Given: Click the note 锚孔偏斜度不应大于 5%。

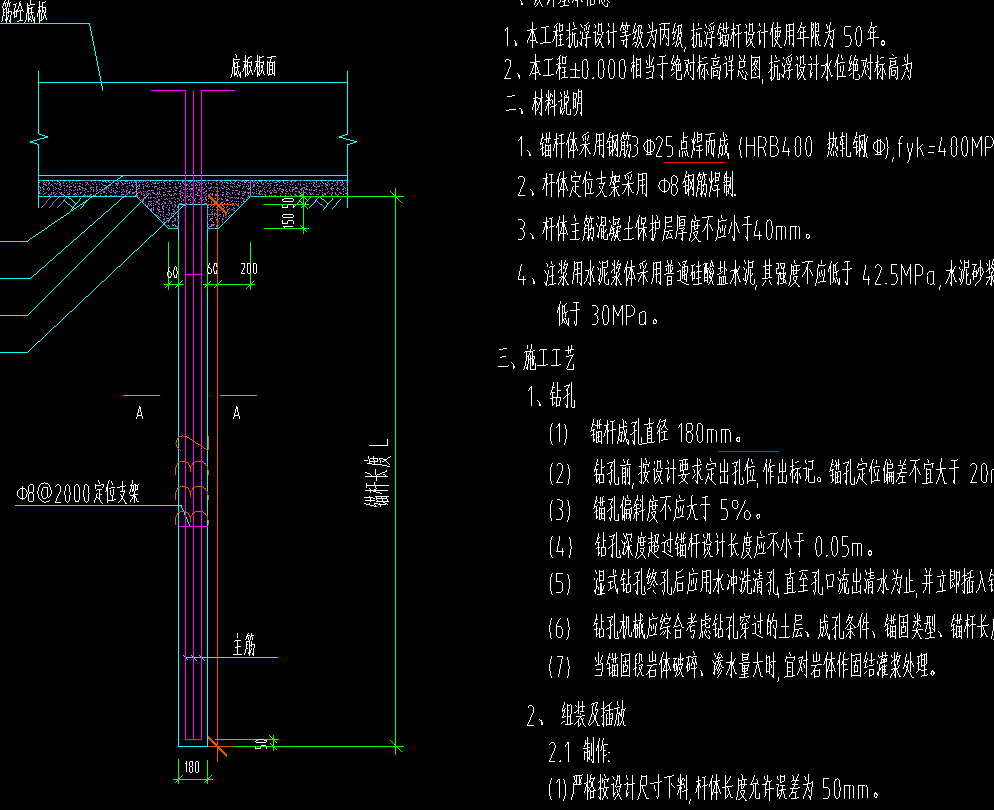Looking at the screenshot, I should (x=655, y=509).
